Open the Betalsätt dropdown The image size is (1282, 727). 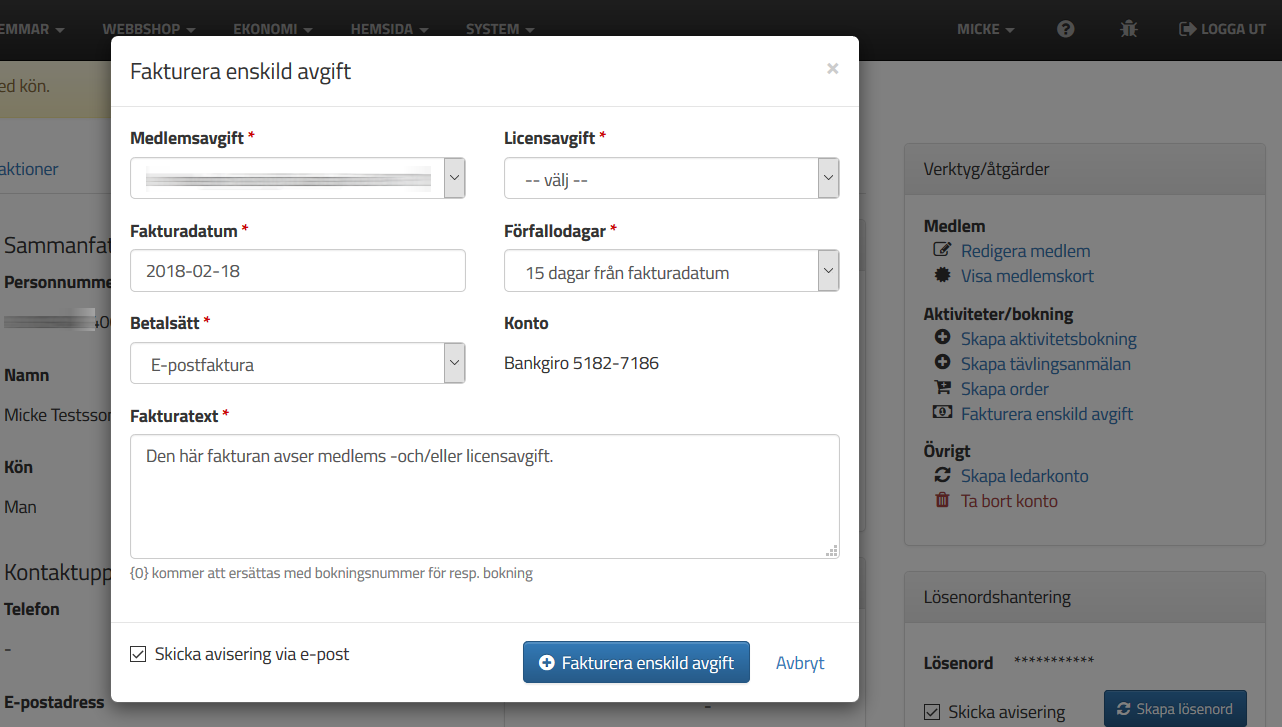tap(298, 363)
